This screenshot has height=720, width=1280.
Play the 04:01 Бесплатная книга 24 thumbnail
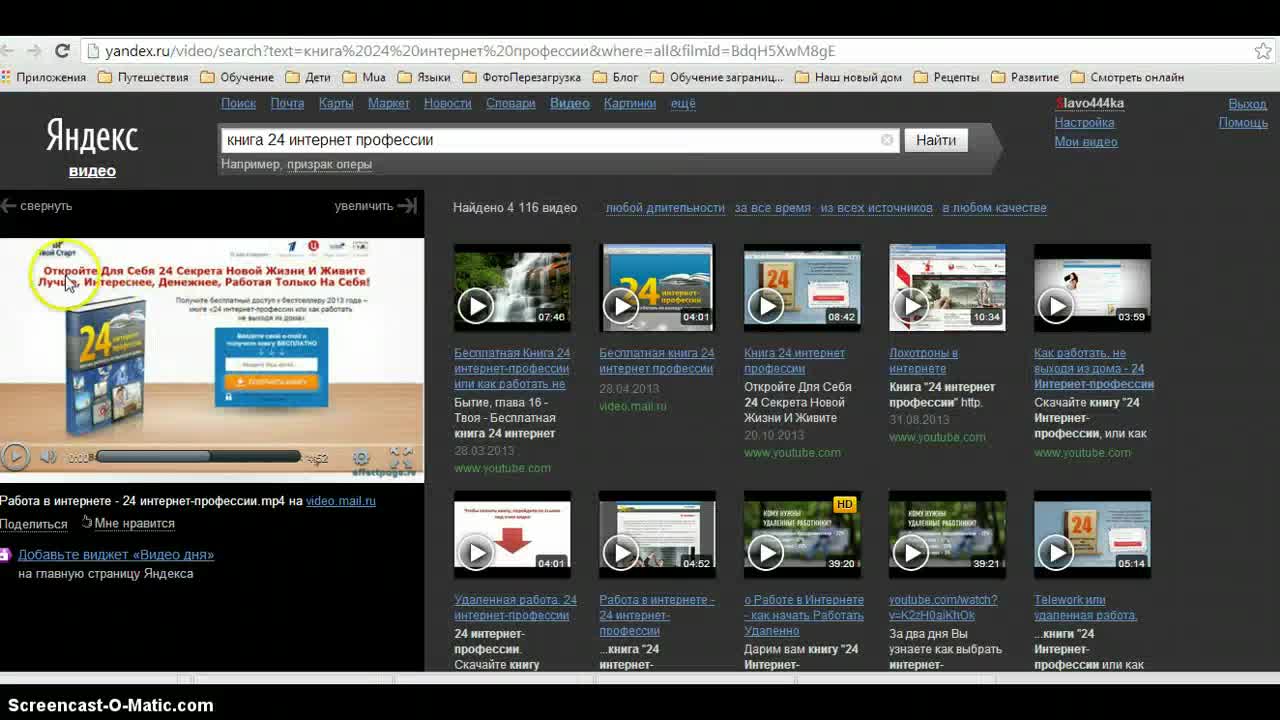[x=657, y=287]
